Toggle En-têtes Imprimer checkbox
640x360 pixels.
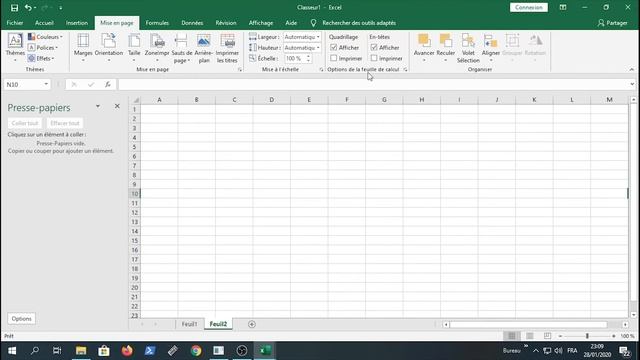(x=374, y=58)
